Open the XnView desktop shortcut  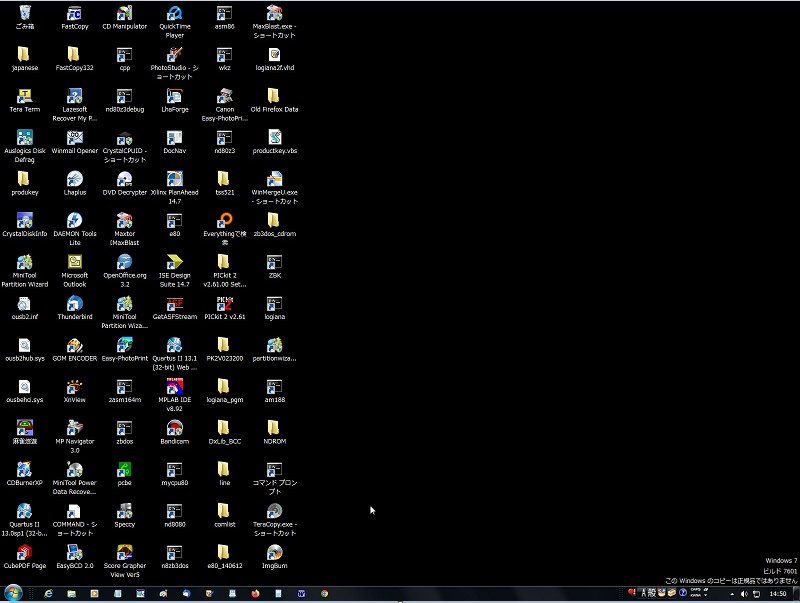pyautogui.click(x=74, y=387)
